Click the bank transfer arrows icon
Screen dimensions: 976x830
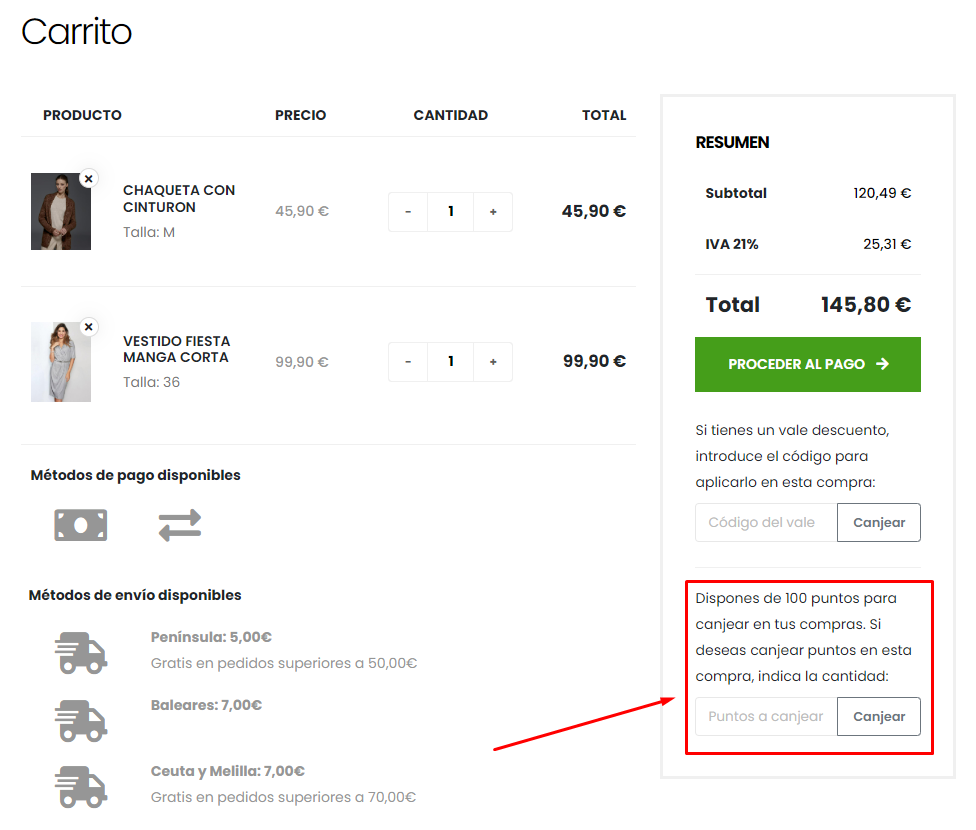pyautogui.click(x=180, y=525)
